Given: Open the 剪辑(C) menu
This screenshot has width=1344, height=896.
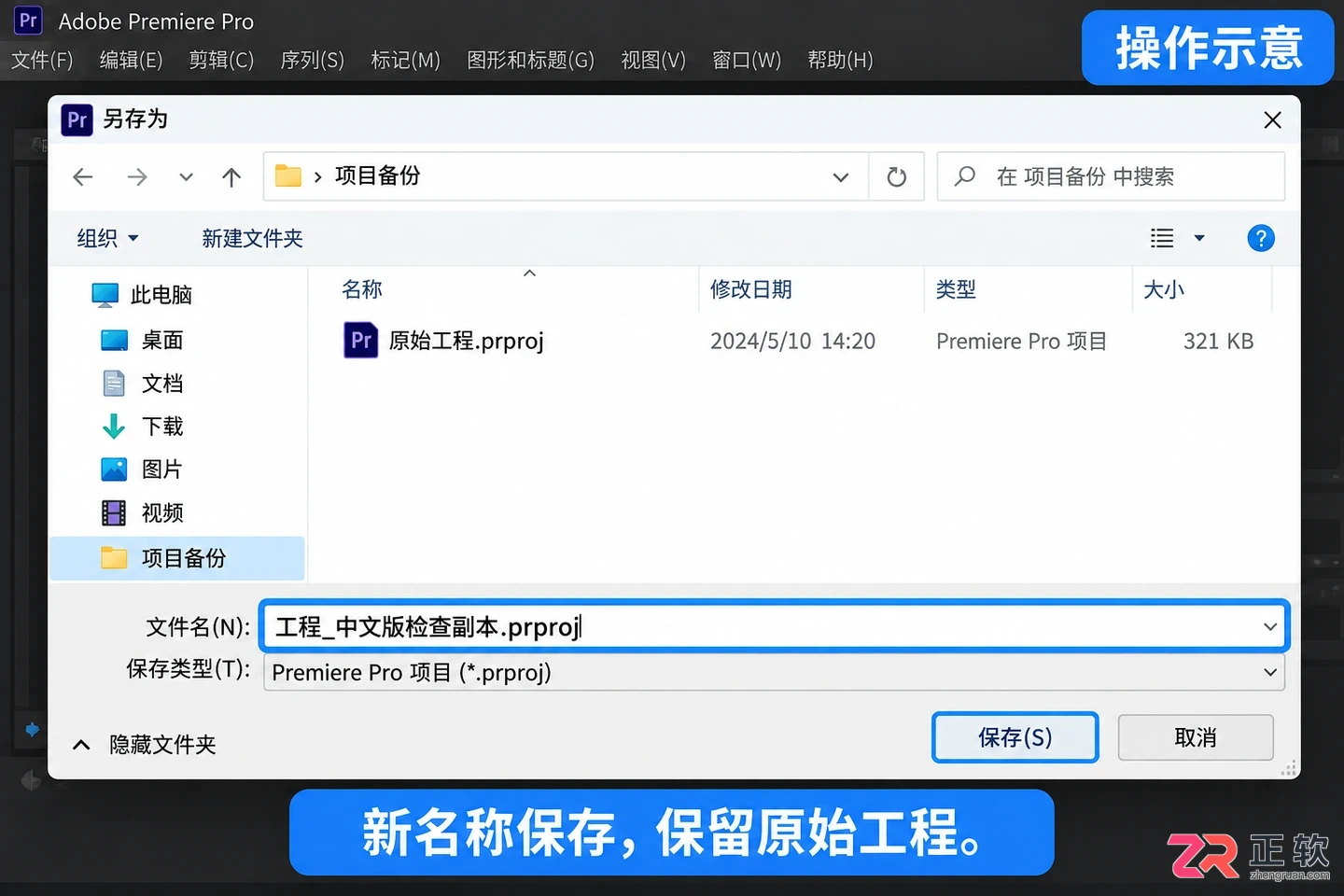Looking at the screenshot, I should pyautogui.click(x=221, y=60).
